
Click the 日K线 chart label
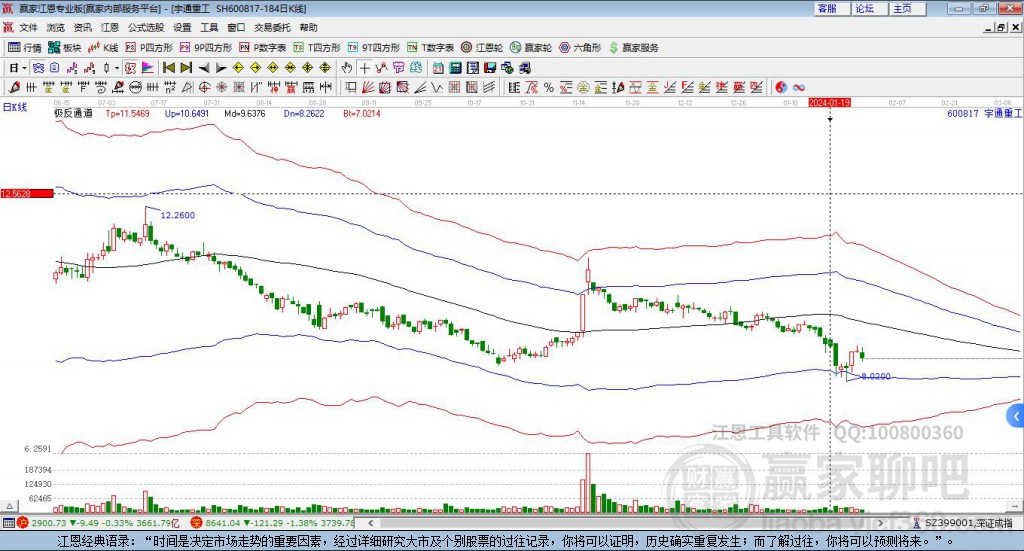[x=15, y=108]
